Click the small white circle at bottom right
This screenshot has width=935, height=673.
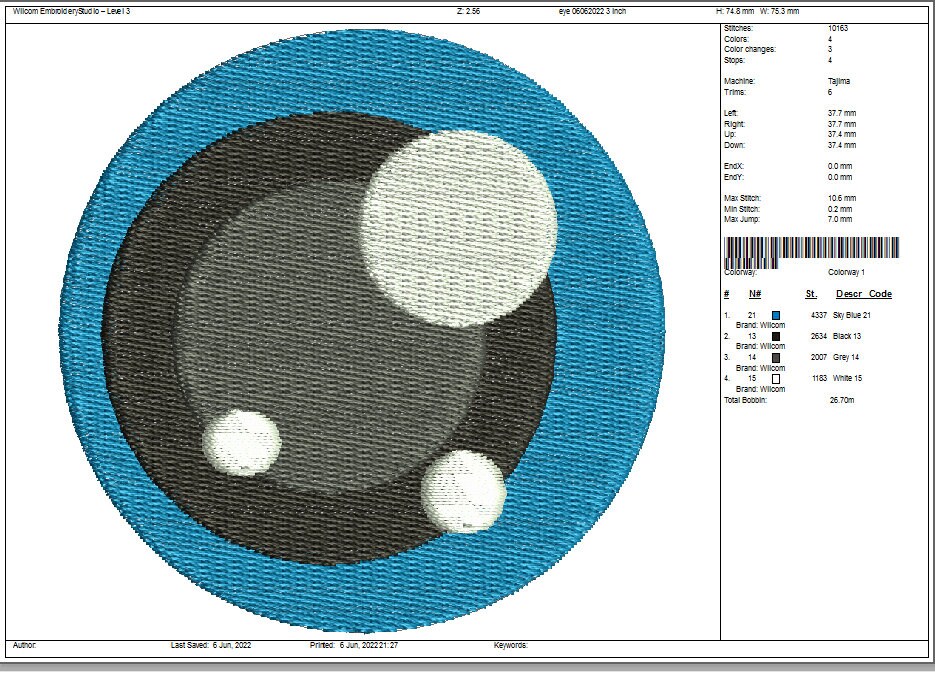pos(464,491)
